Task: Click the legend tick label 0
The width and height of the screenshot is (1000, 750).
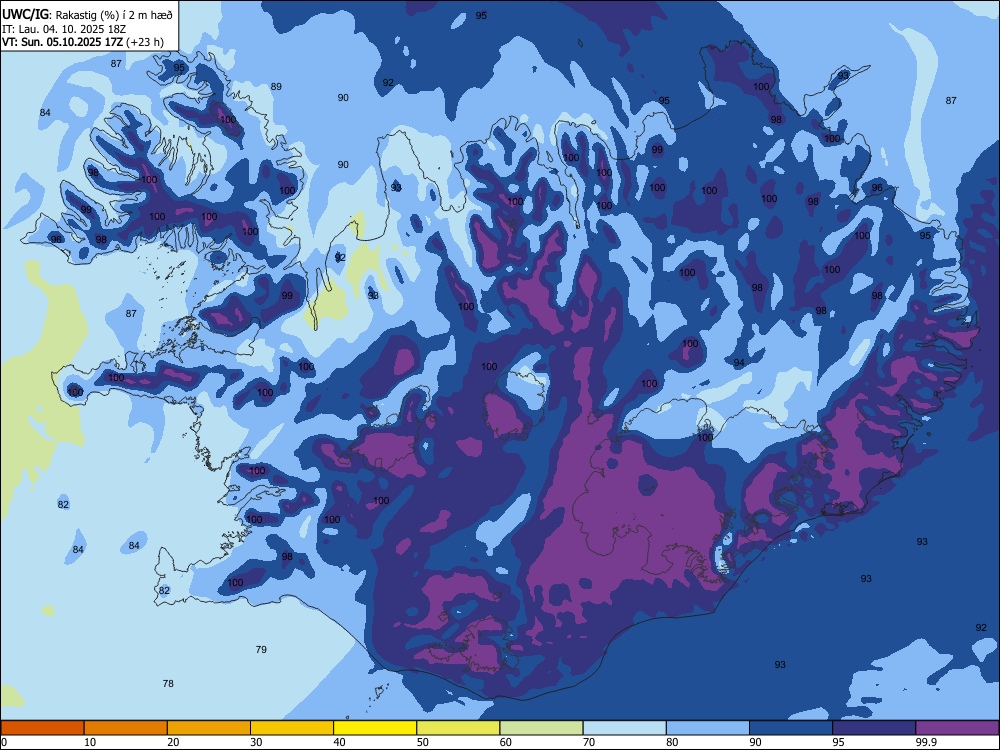Action: click(4, 742)
